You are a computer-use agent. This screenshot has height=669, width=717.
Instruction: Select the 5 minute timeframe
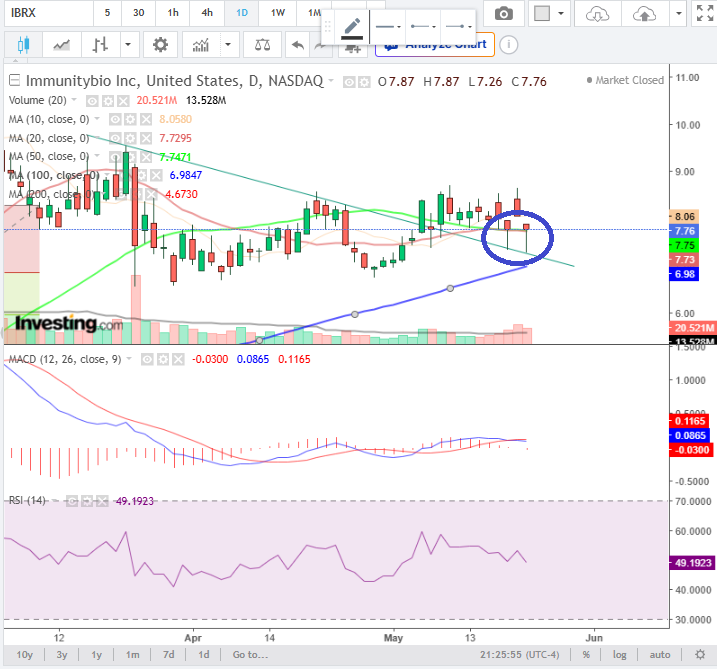click(x=107, y=13)
